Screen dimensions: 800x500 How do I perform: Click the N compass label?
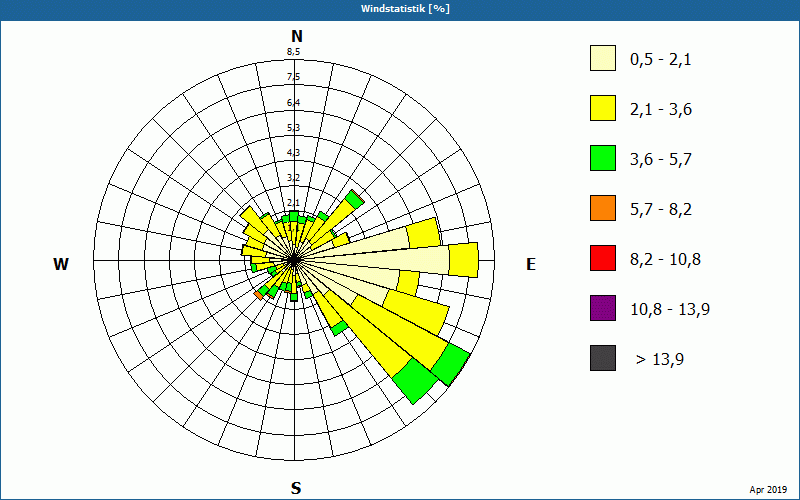[x=296, y=36]
